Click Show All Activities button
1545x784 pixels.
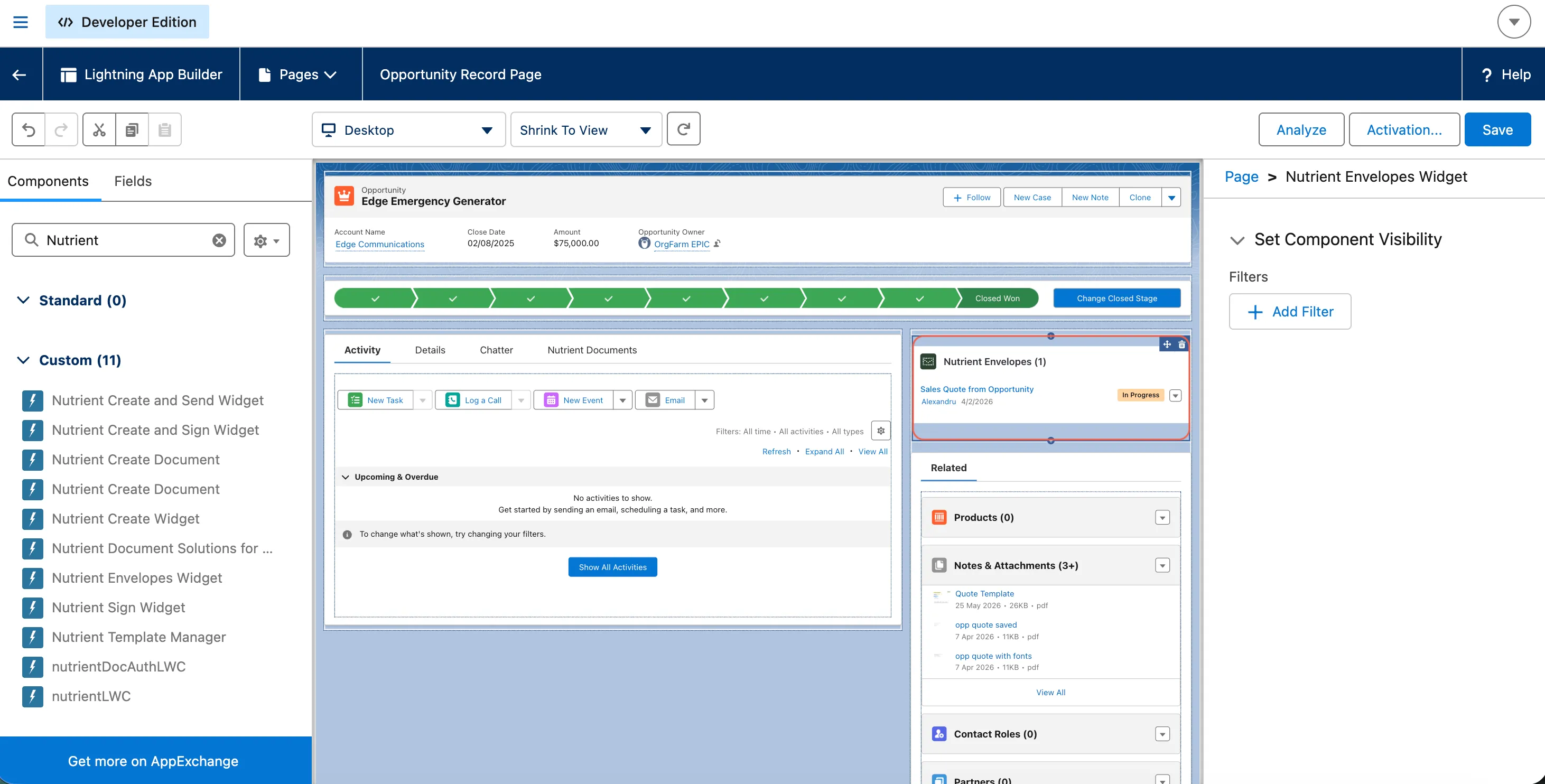tap(612, 567)
